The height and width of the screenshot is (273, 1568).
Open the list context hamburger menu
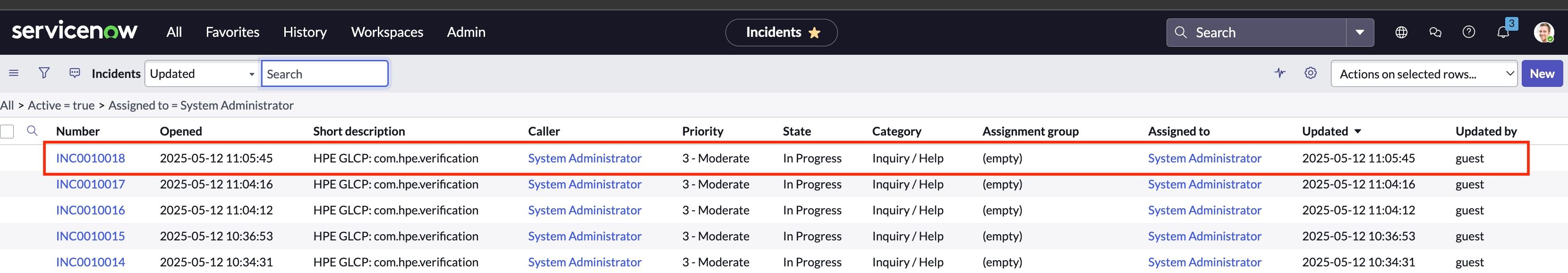coord(13,73)
